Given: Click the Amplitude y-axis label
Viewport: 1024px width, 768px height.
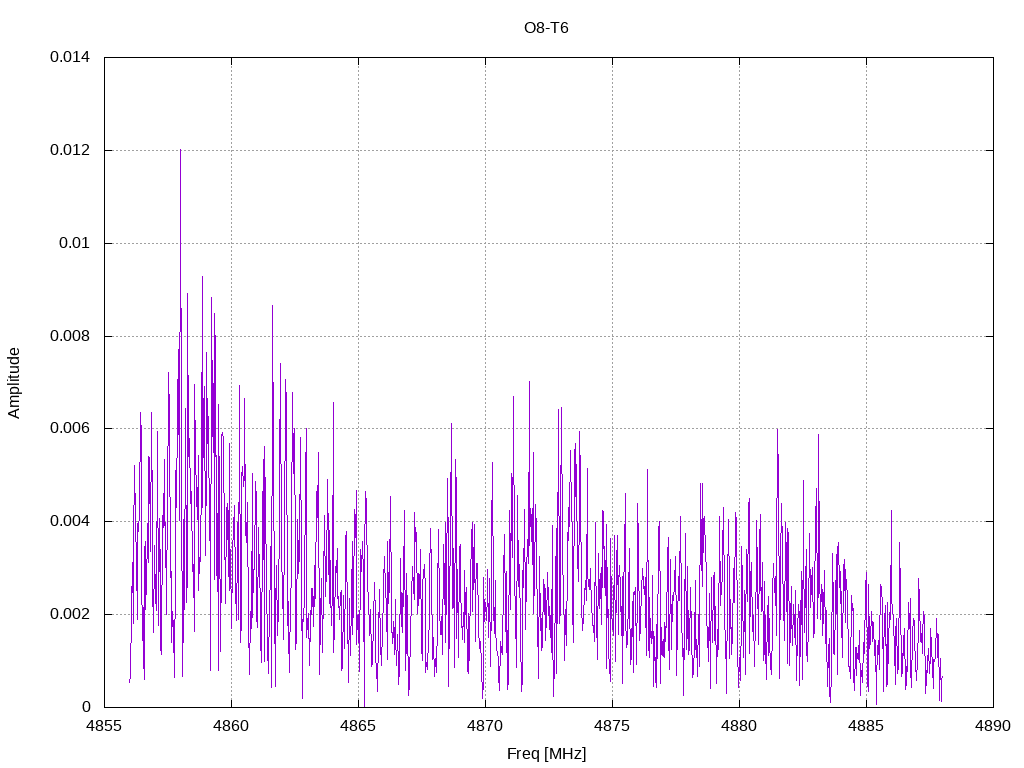Looking at the screenshot, I should [x=14, y=383].
